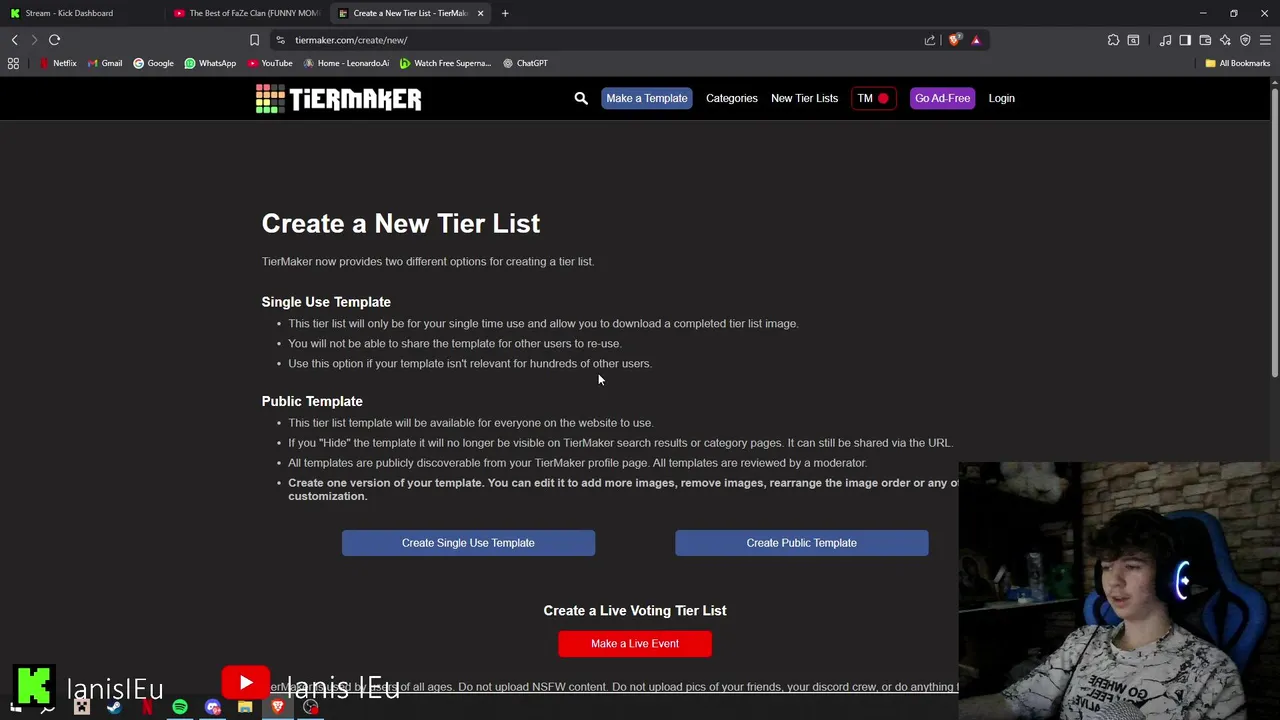Open the ChatGPT bookmark

coord(525,63)
